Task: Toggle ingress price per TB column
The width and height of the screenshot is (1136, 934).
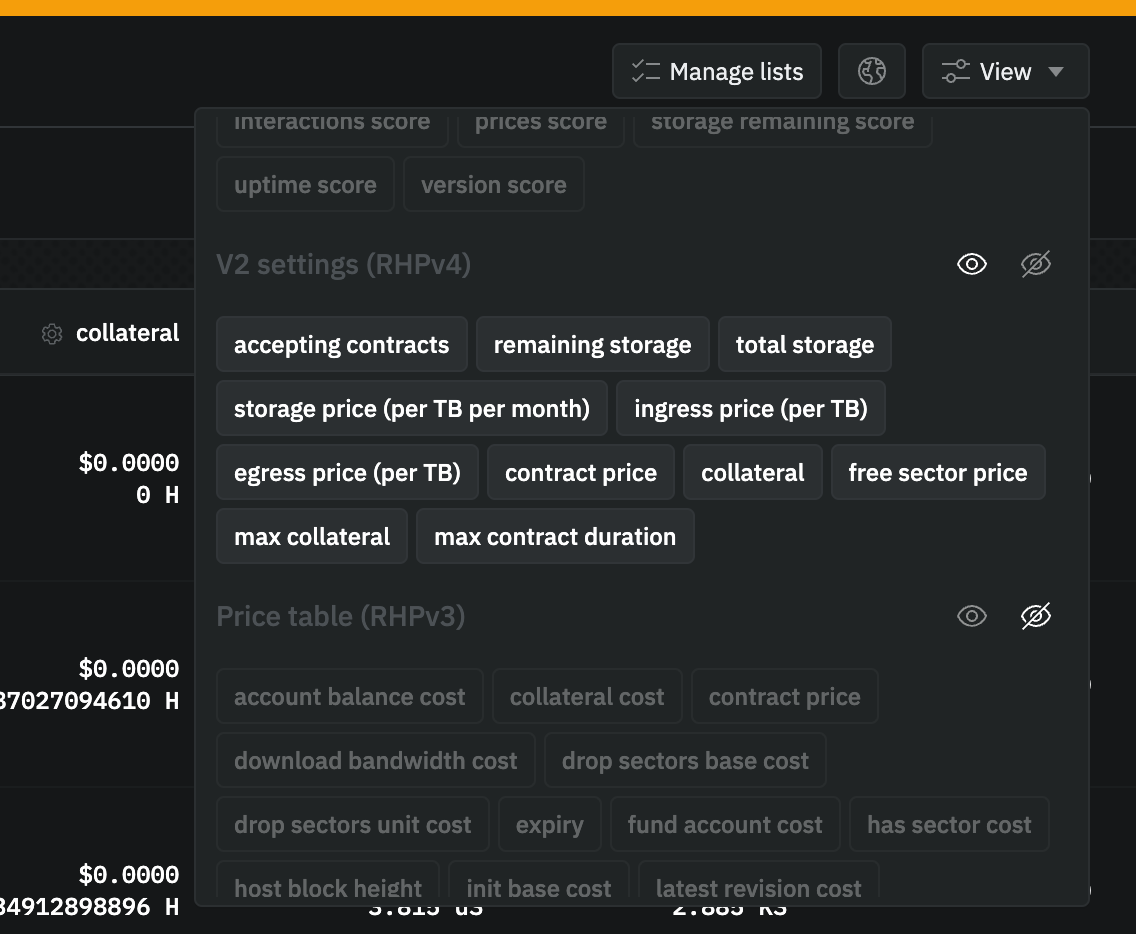Action: coord(751,408)
